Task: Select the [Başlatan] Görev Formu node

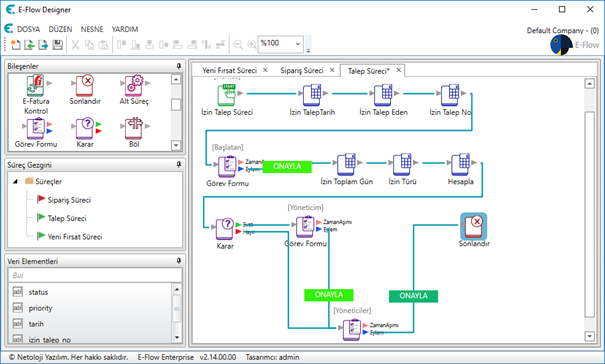Action: [228, 166]
